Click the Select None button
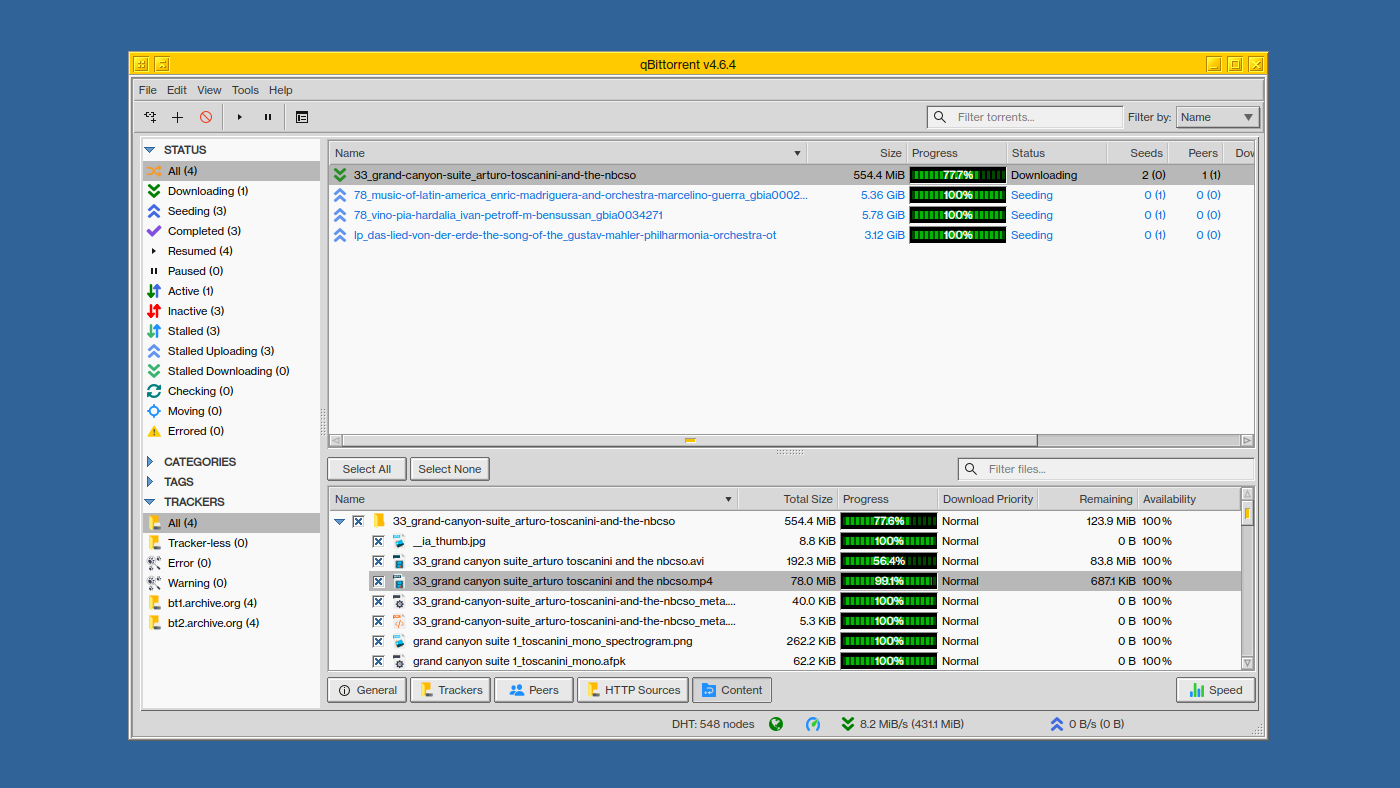Image resolution: width=1400 pixels, height=788 pixels. [x=450, y=469]
